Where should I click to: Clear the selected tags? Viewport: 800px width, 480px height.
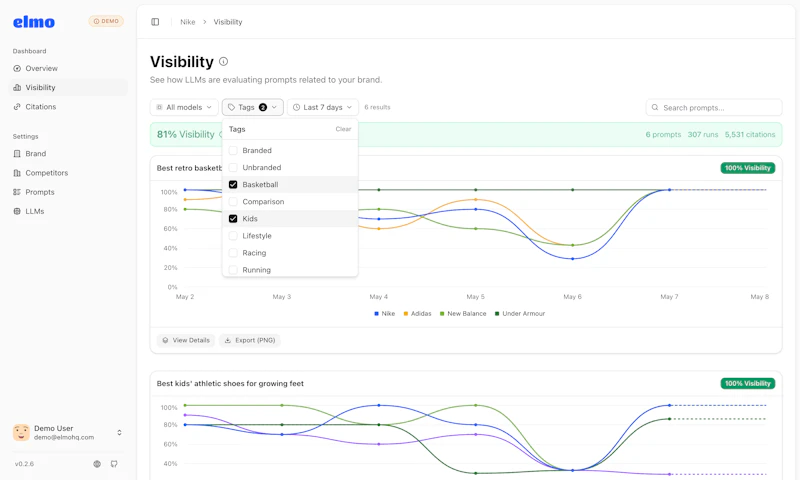343,129
